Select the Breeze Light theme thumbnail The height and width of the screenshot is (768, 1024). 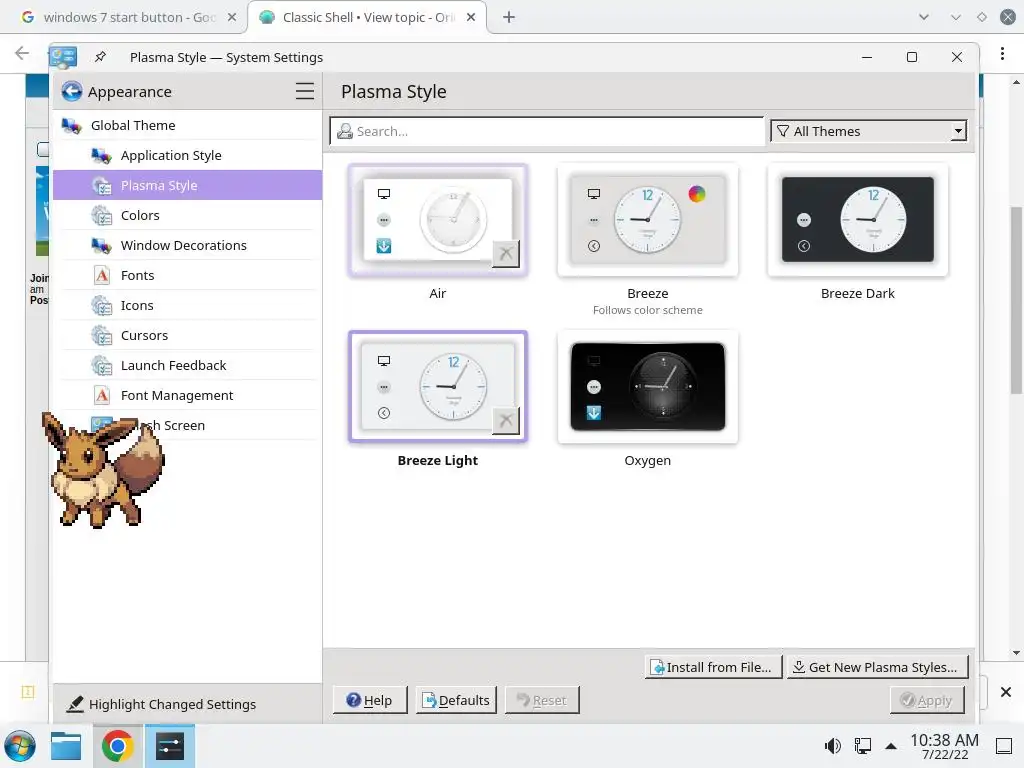coord(438,388)
